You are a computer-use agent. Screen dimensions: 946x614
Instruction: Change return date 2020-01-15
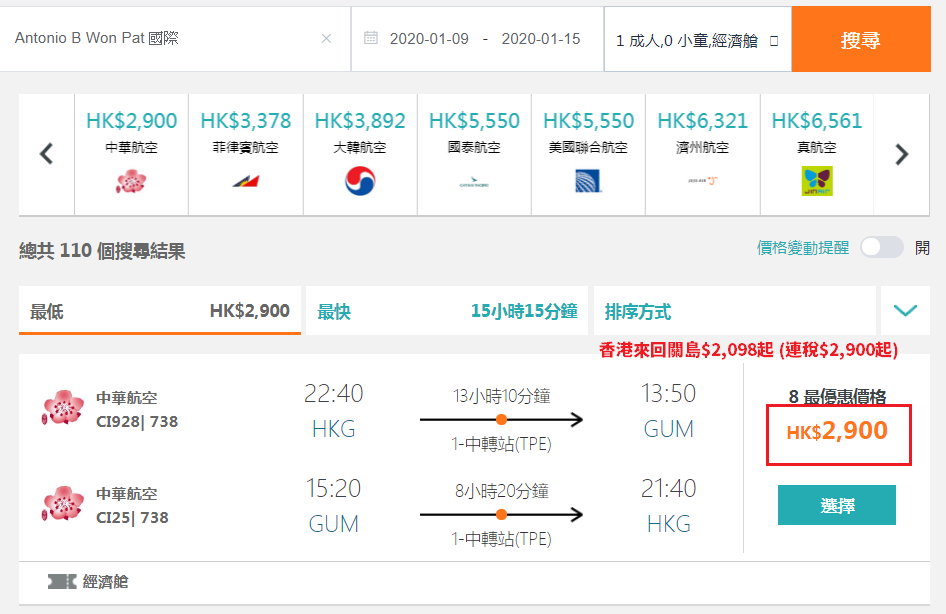coord(541,39)
